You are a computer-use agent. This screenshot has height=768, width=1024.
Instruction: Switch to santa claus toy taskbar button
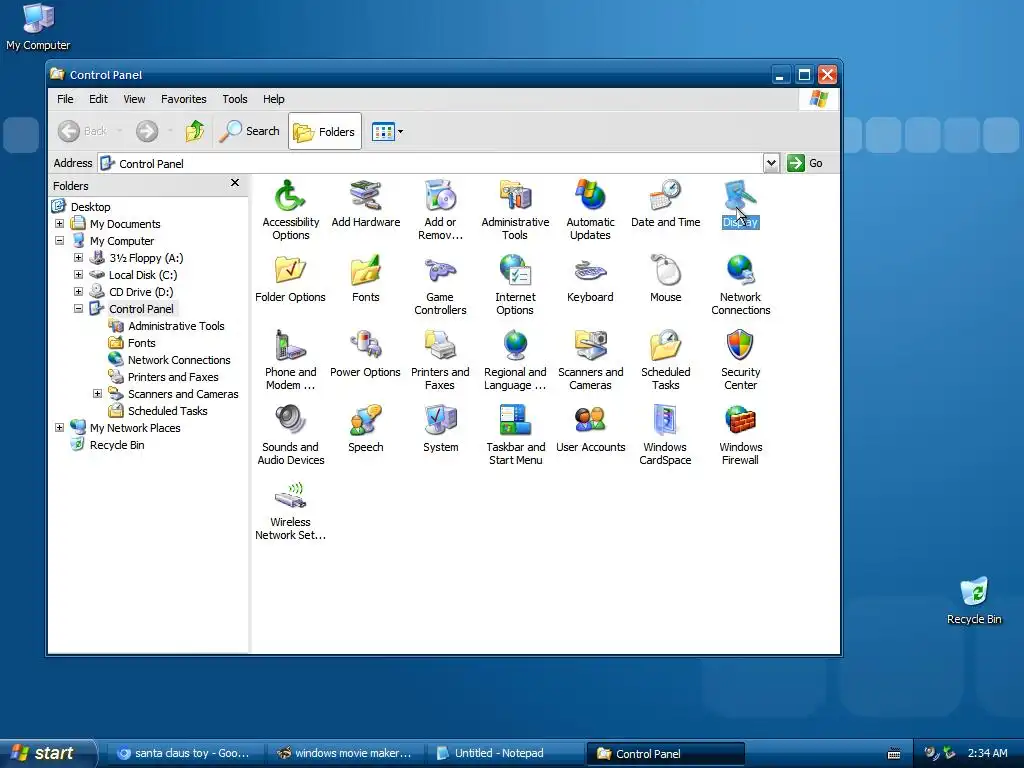pyautogui.click(x=184, y=754)
